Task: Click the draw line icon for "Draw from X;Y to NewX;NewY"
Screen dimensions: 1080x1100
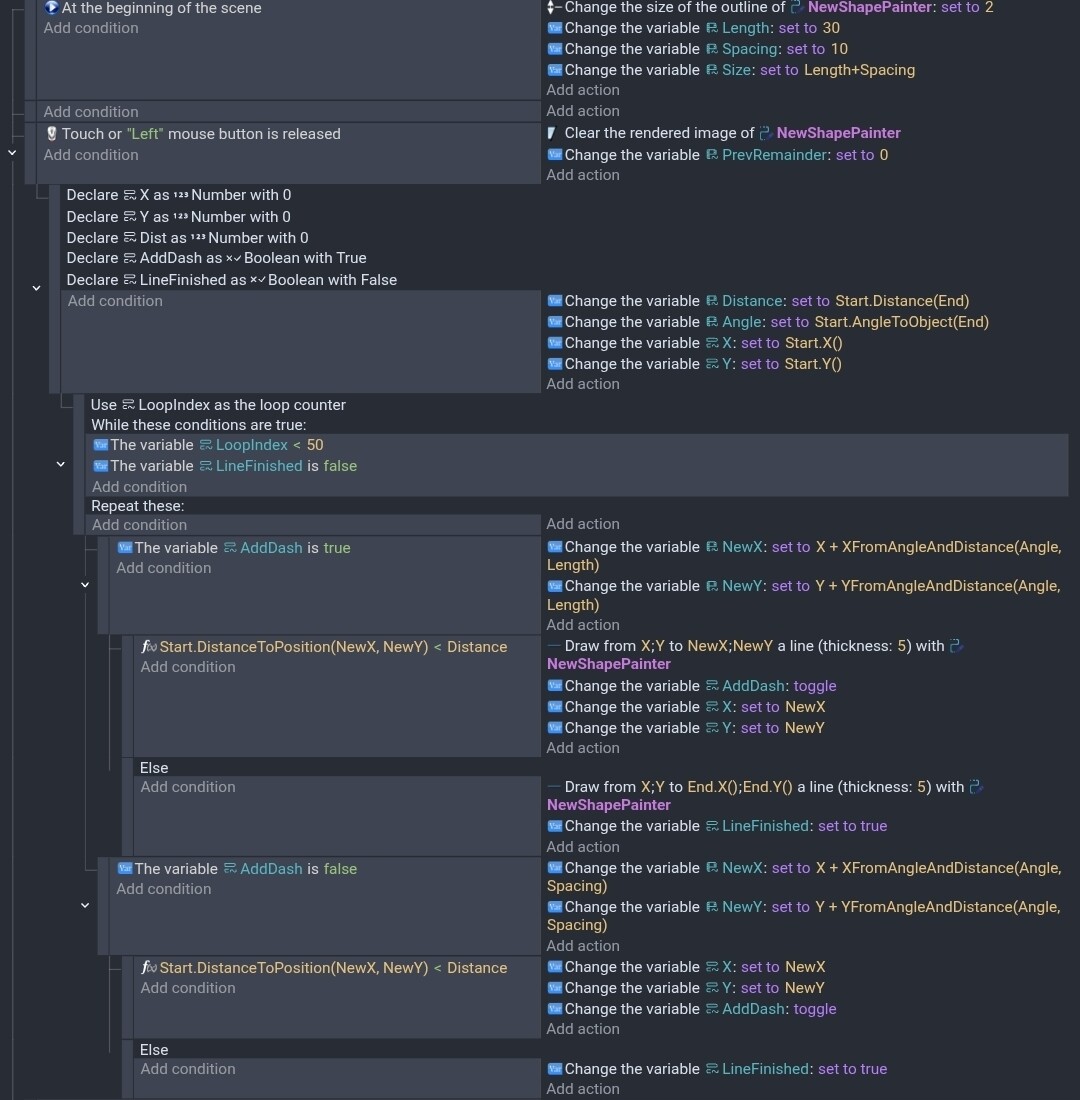Action: click(553, 647)
